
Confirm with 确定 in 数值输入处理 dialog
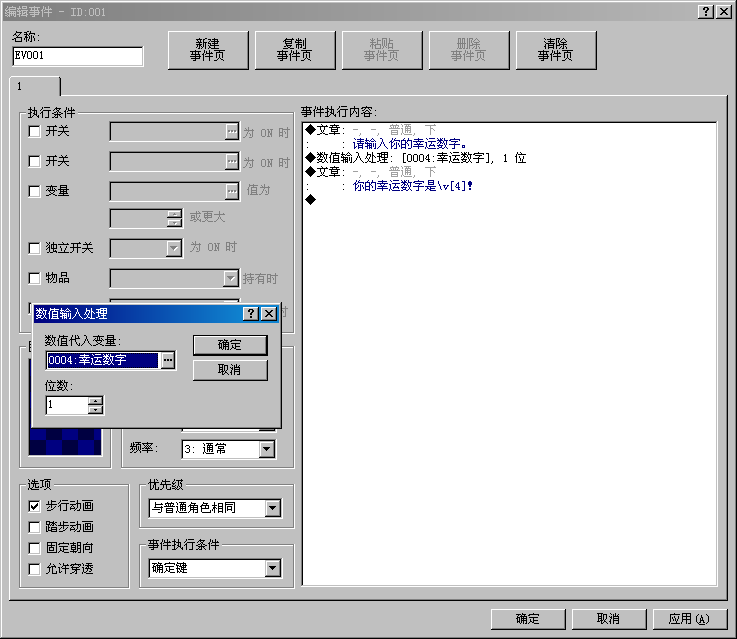point(230,345)
